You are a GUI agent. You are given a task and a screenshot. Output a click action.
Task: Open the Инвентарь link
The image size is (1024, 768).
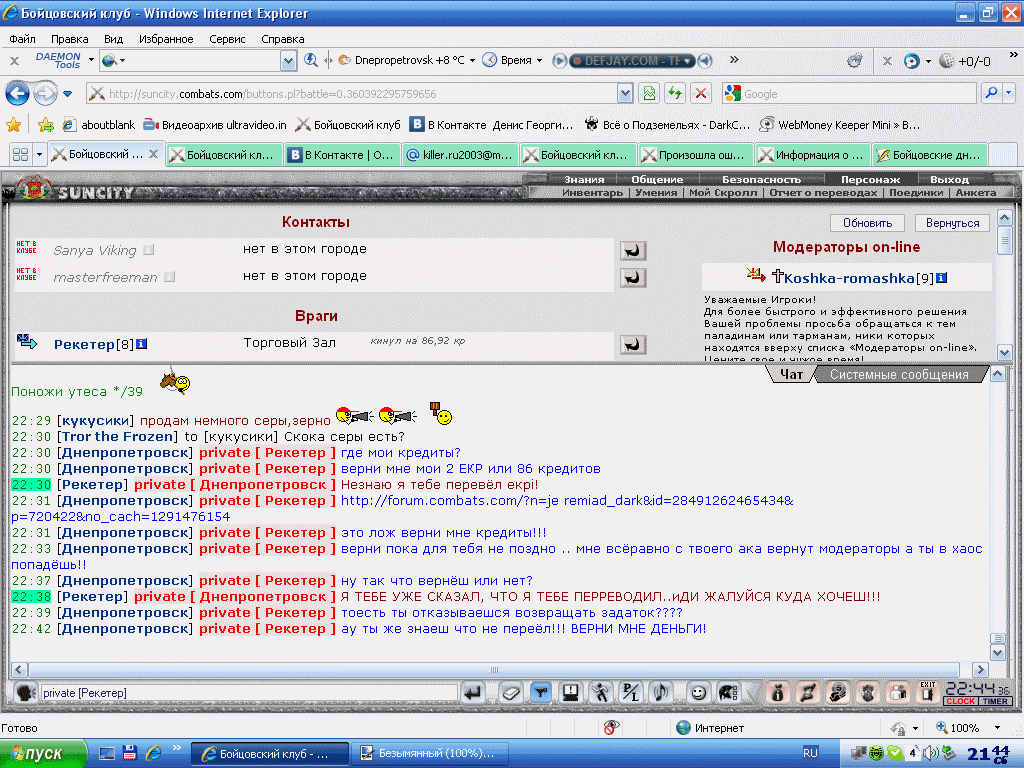click(x=592, y=193)
